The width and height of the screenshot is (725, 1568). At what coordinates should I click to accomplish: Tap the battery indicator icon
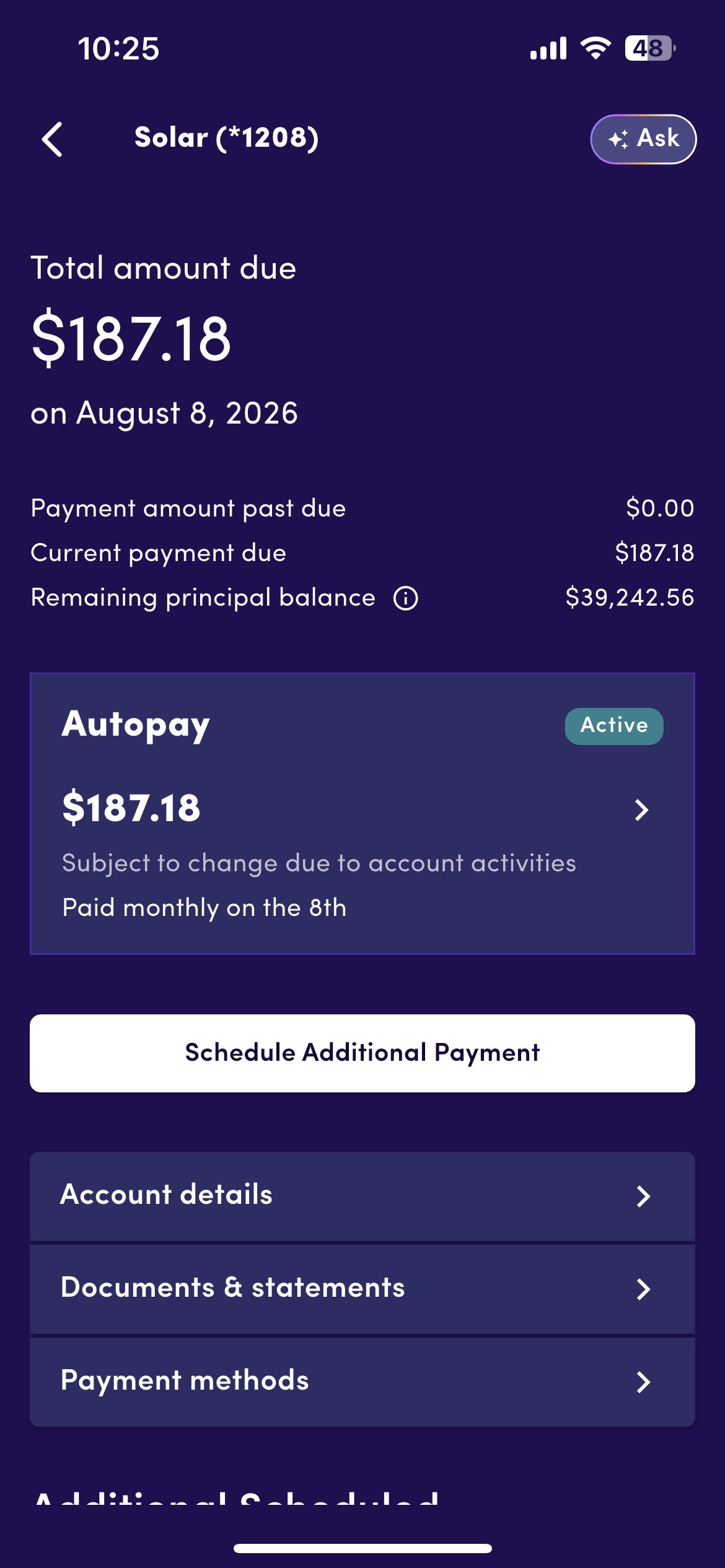point(650,48)
